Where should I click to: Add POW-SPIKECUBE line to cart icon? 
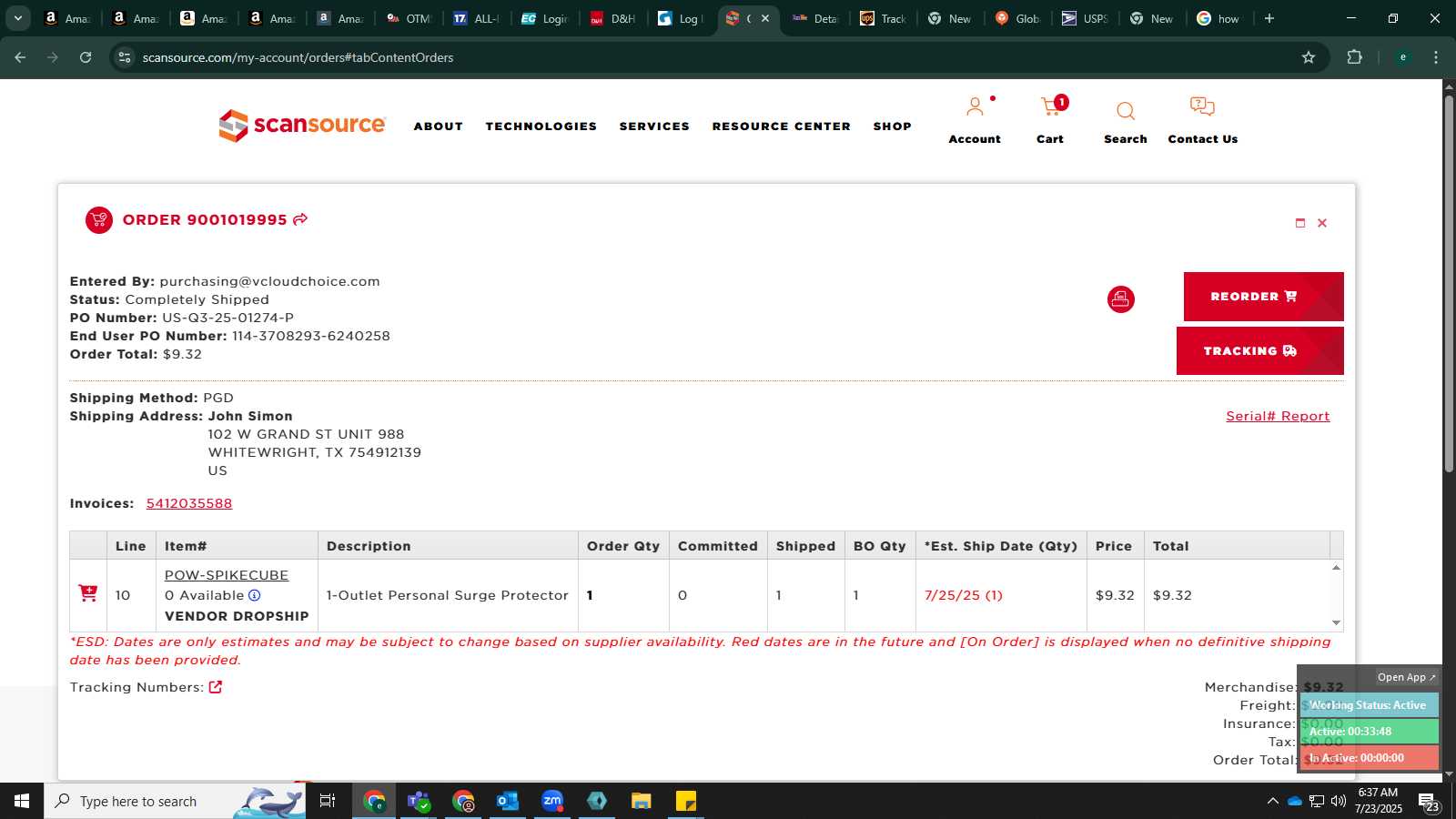click(88, 593)
